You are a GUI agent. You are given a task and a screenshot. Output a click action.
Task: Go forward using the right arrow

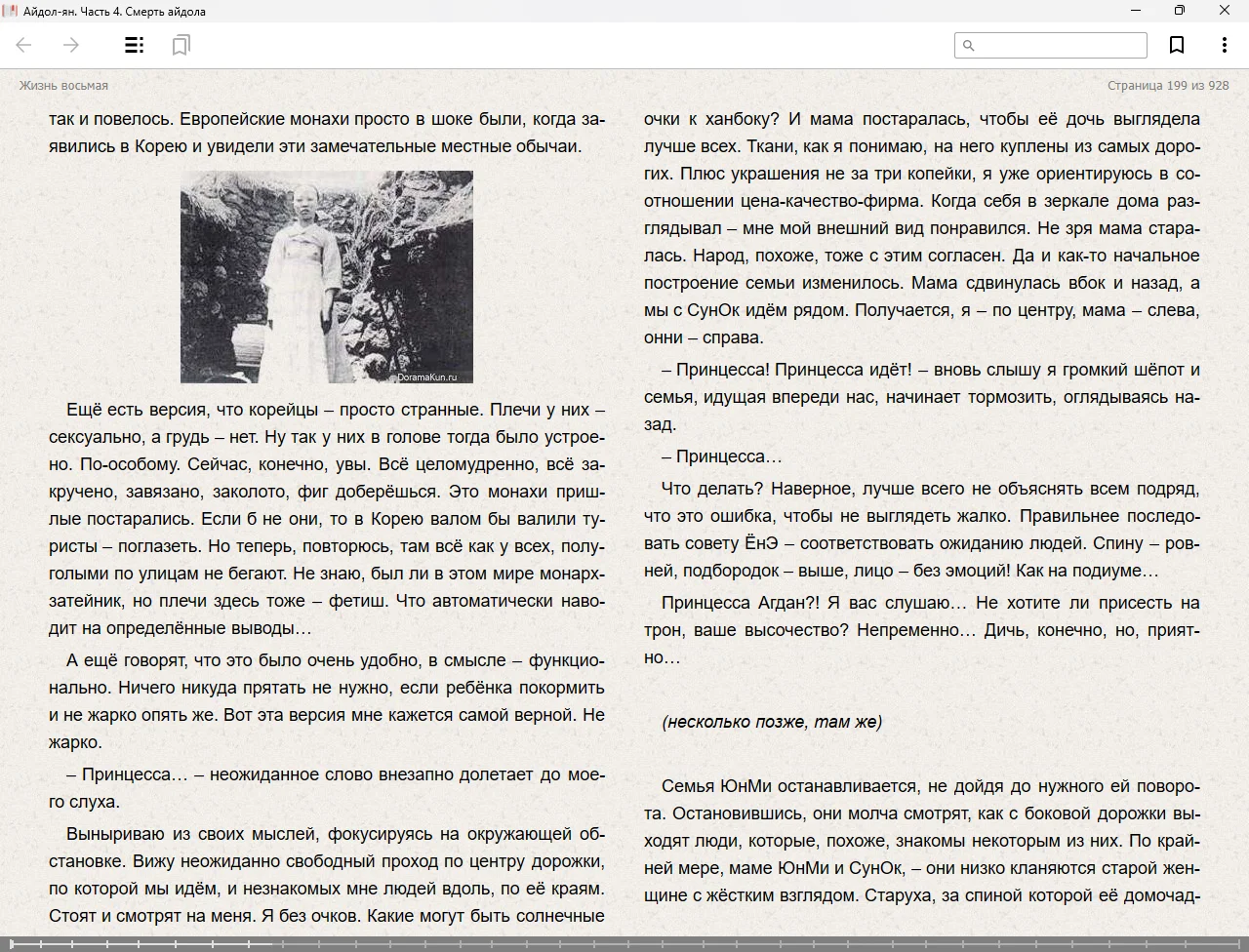pos(71,45)
